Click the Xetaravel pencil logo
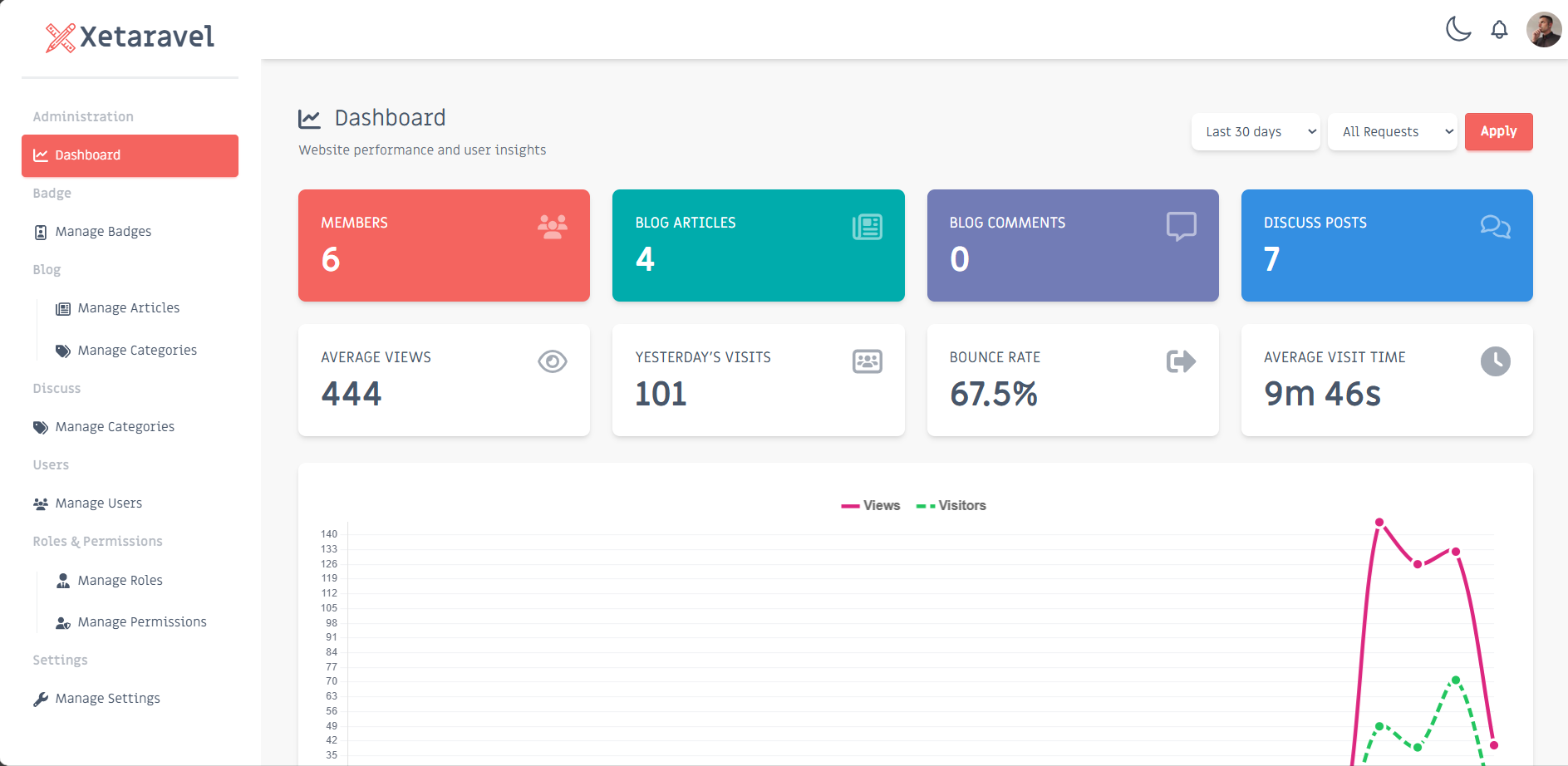Screen dimensions: 1568x766 pos(58,36)
